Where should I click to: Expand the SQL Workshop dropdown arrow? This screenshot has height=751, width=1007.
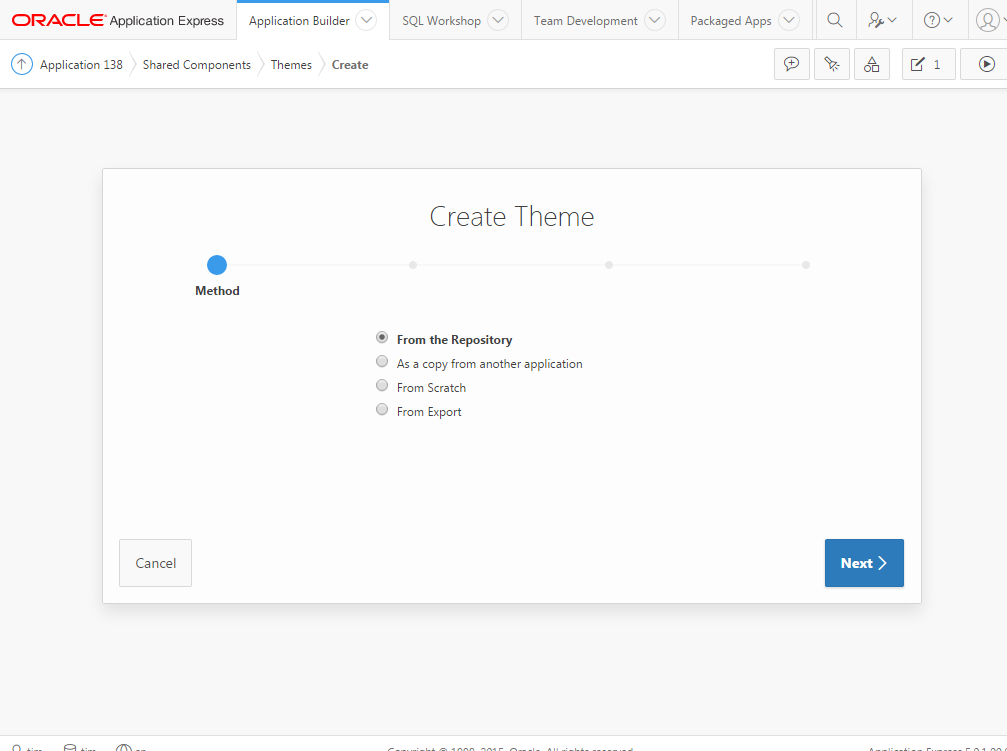[498, 20]
